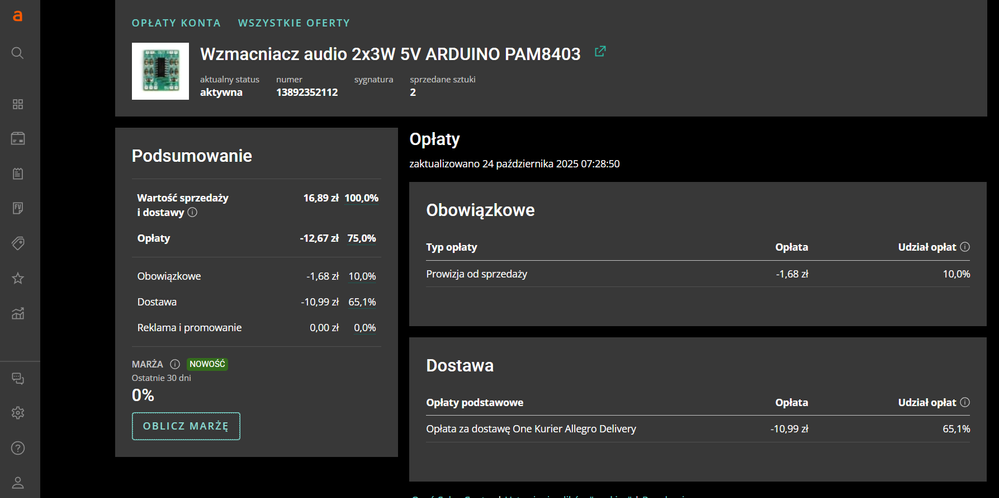Viewport: 999px width, 498px height.
Task: Open messages chat icon in the sidebar
Action: click(17, 379)
